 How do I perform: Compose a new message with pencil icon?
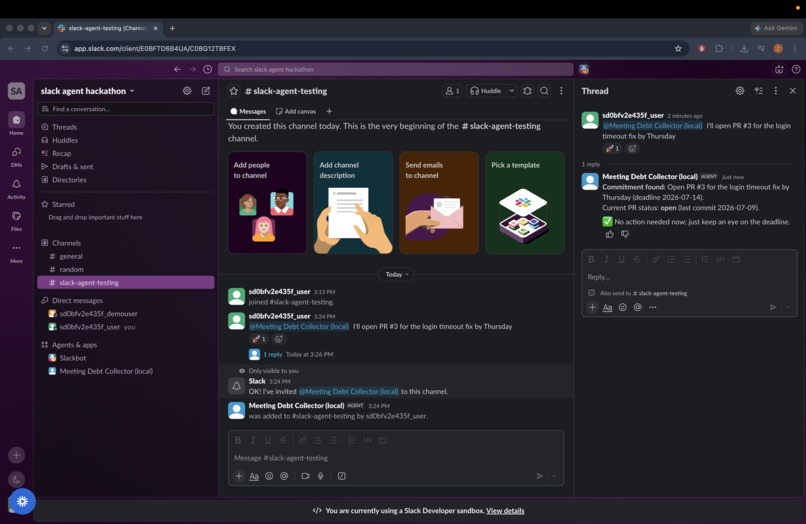point(206,91)
